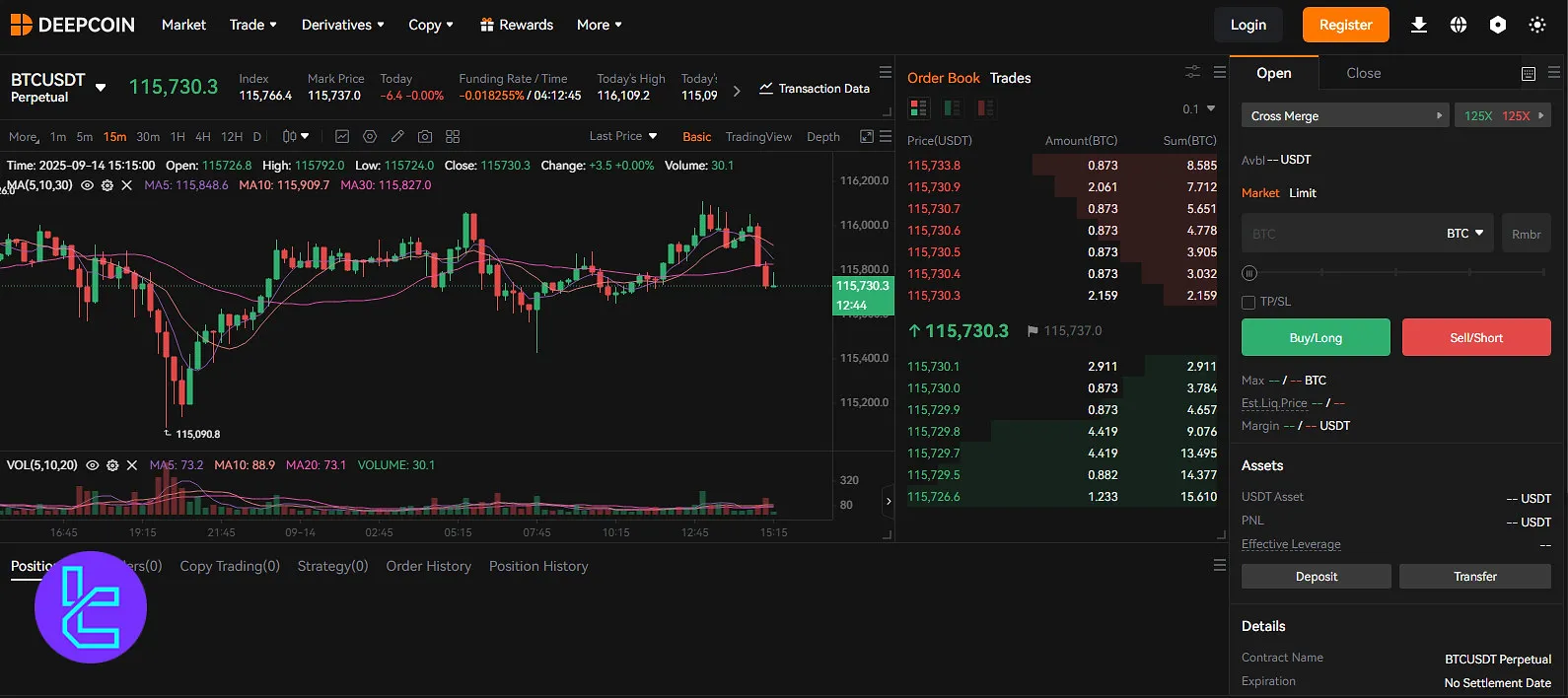Click the Register button
This screenshot has width=1568, height=698.
coord(1346,25)
